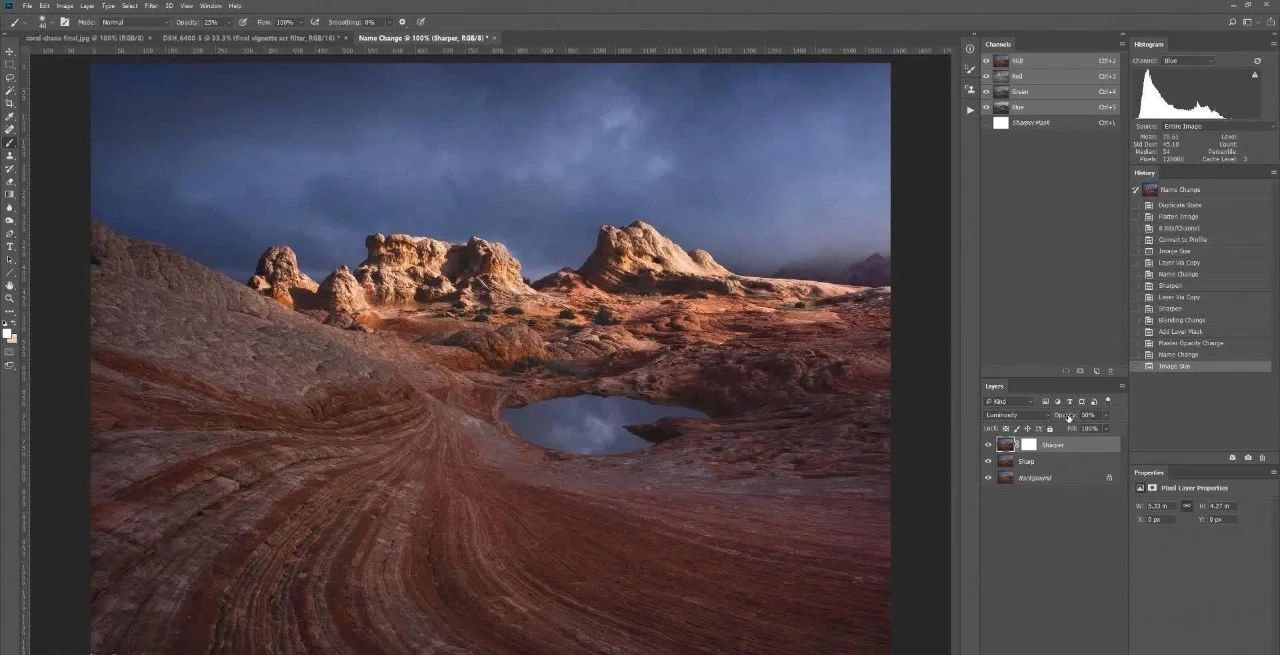This screenshot has height=655, width=1280.
Task: Hide the Red channel
Action: point(986,76)
